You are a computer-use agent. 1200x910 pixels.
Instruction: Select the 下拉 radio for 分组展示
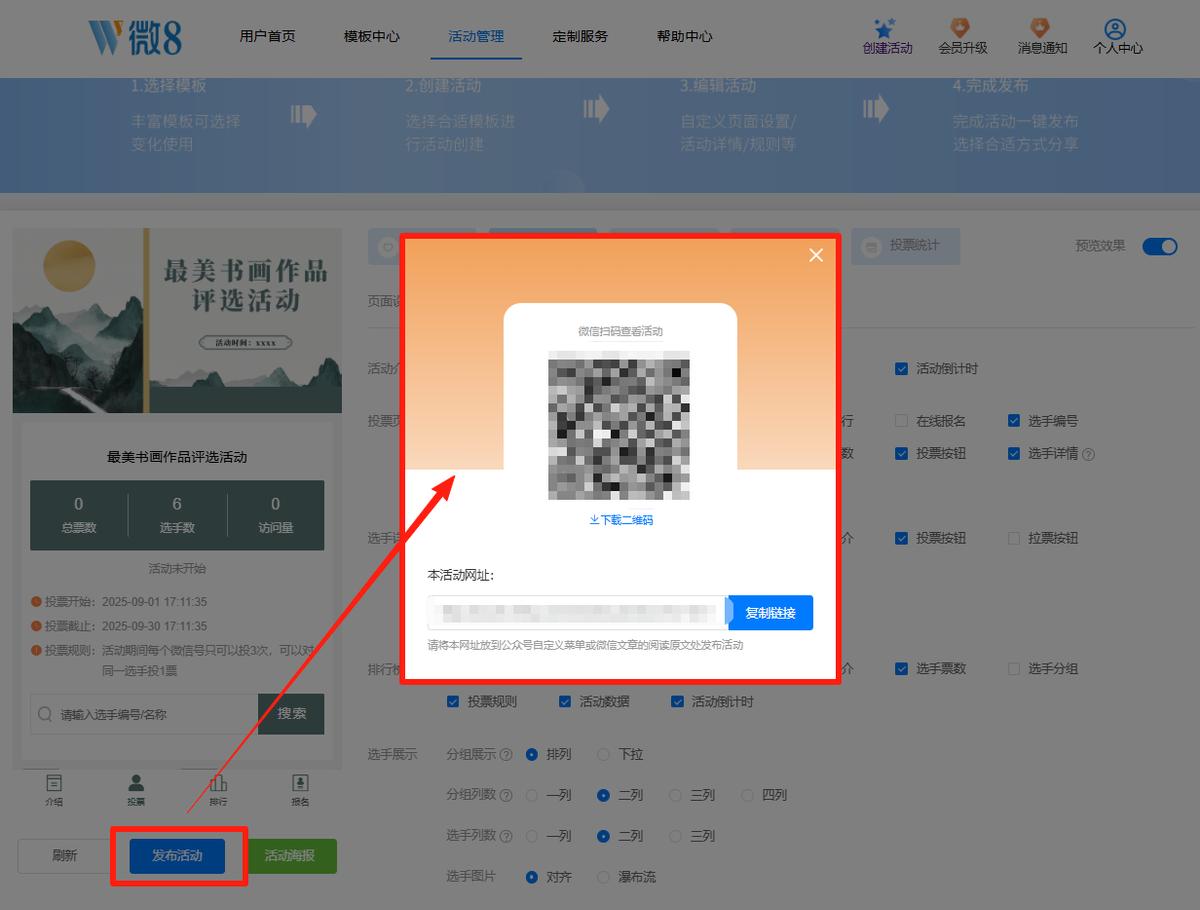[603, 754]
